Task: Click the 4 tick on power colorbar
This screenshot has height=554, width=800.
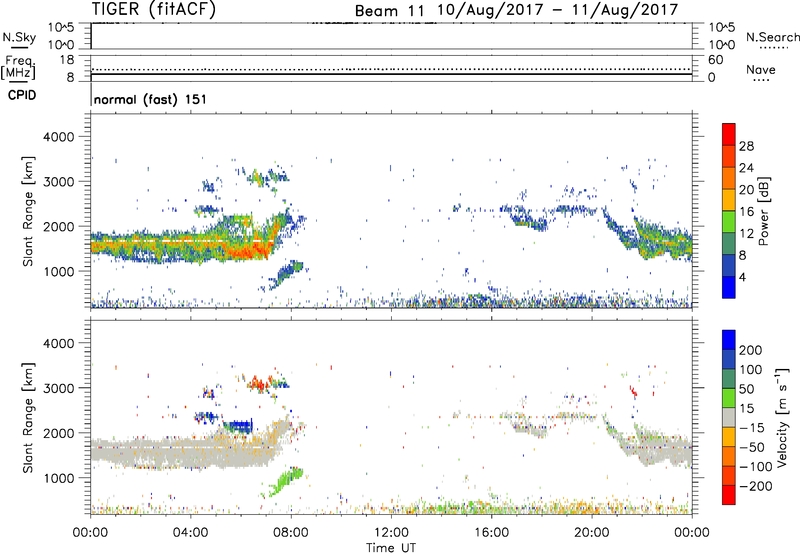Action: coord(742,277)
